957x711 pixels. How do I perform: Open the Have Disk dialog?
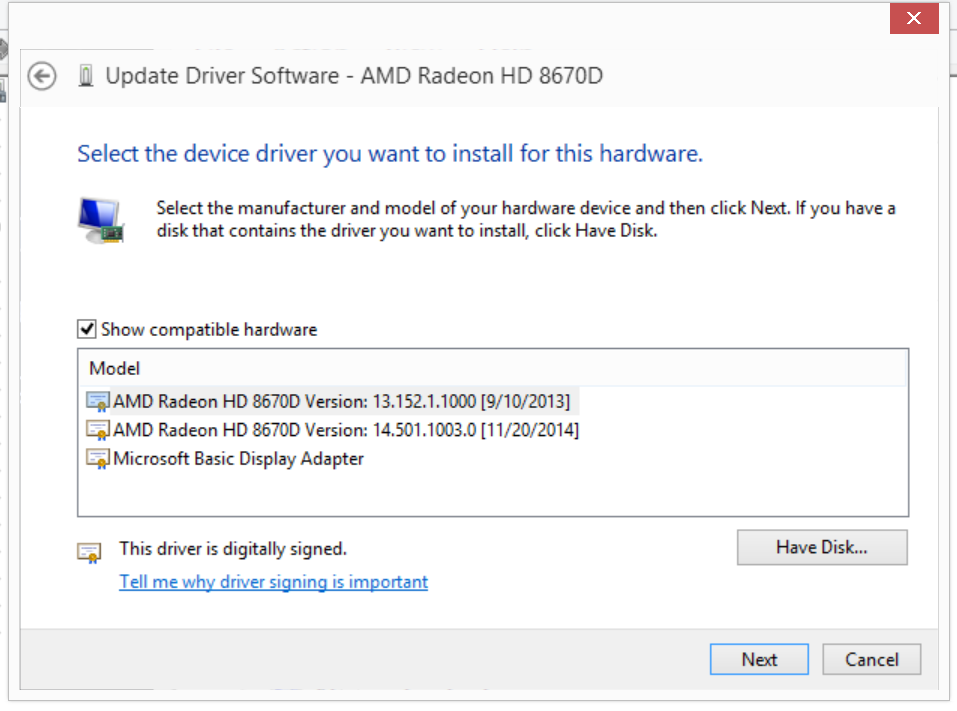[822, 547]
